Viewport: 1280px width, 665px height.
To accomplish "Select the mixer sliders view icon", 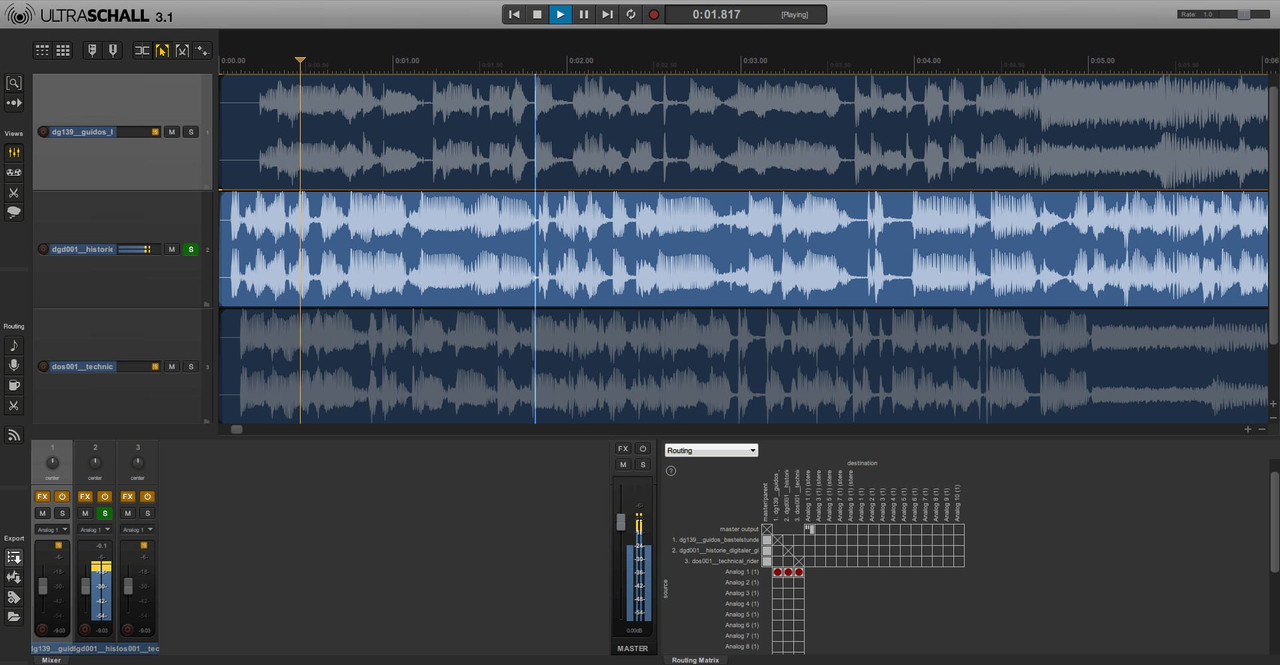I will 14,153.
